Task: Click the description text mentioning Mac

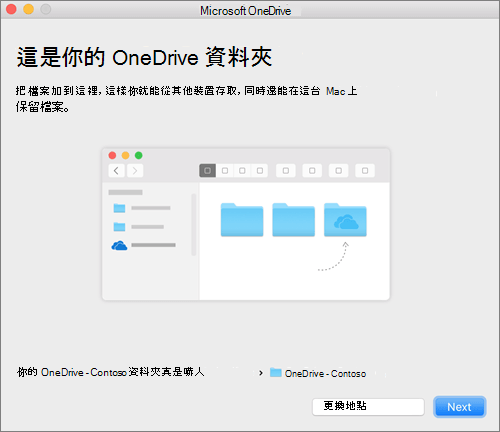Action: (186, 99)
